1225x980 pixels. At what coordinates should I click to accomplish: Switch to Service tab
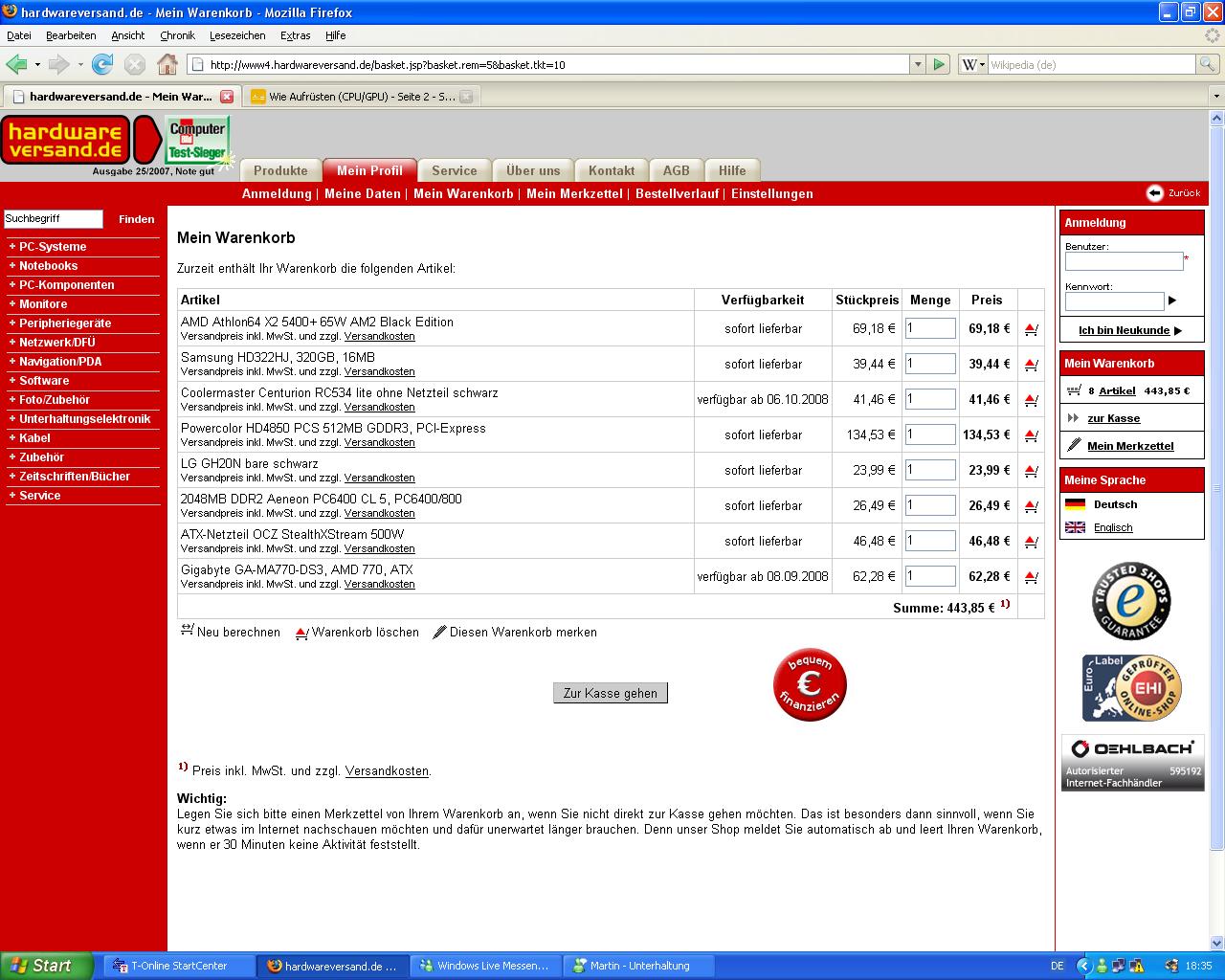pyautogui.click(x=455, y=170)
